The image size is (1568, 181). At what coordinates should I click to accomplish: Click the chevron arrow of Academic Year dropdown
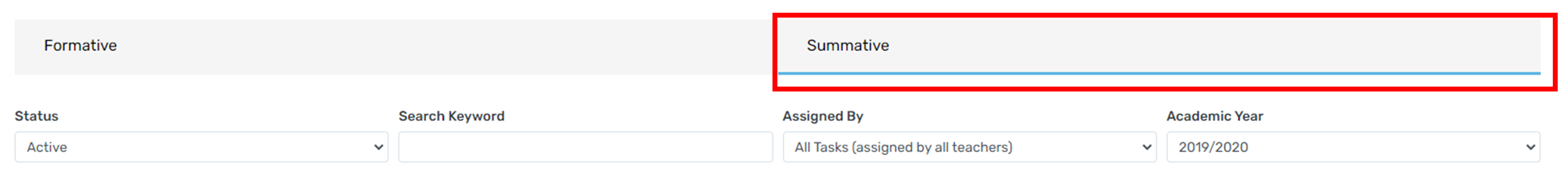(1530, 147)
